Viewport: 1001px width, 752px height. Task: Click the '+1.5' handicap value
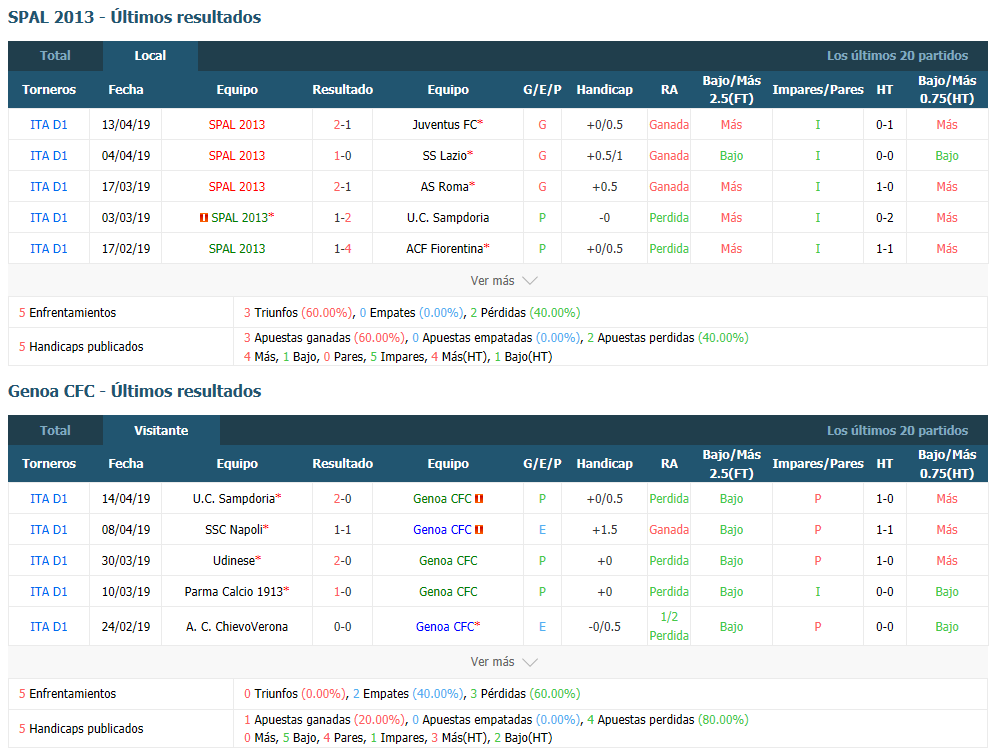coord(605,530)
